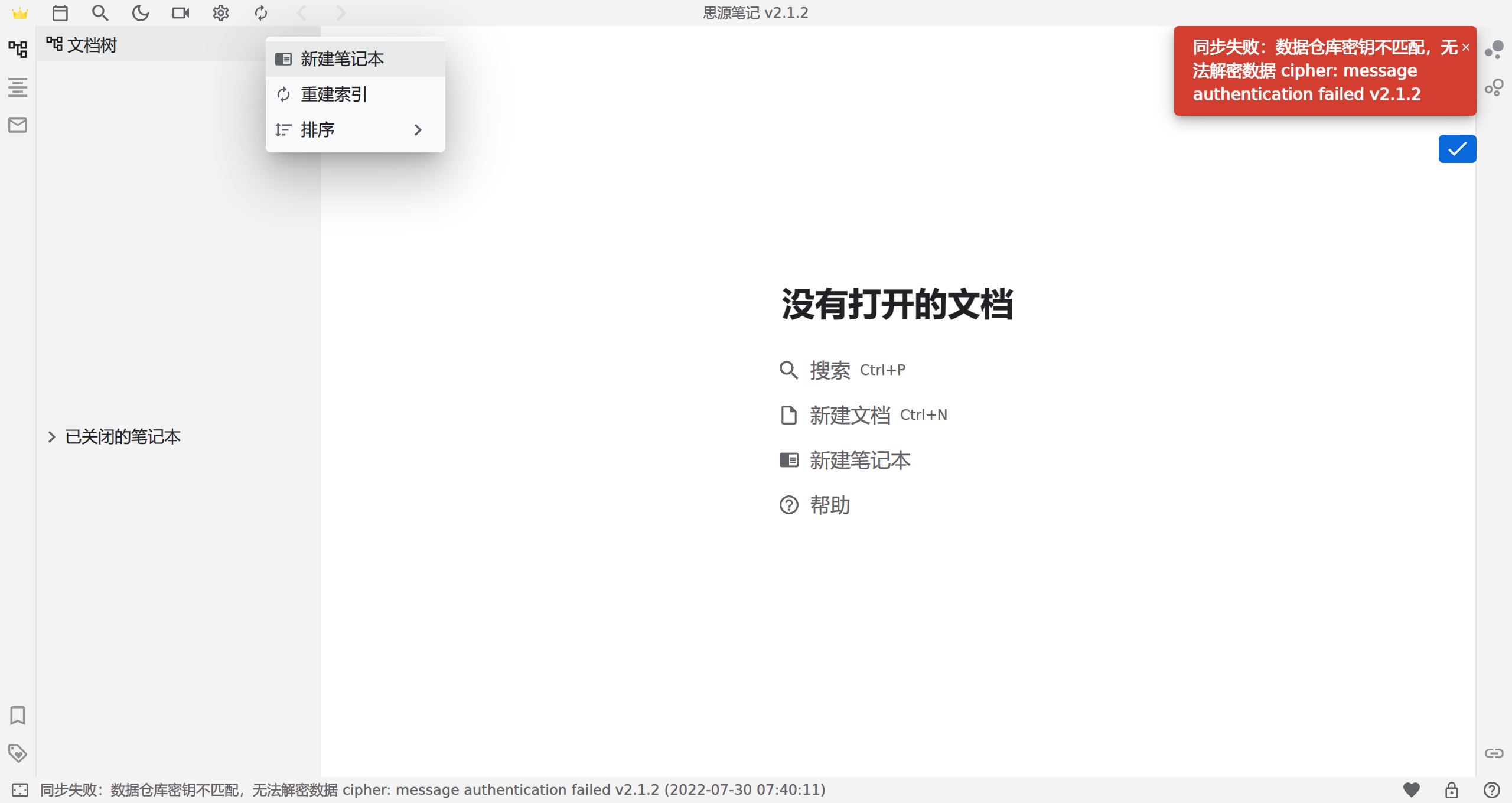Expand 已关闭的笔记本 tree section

click(x=51, y=437)
